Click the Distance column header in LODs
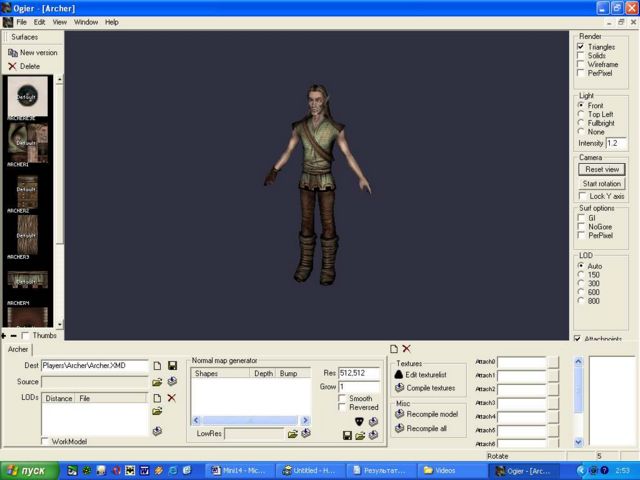The image size is (640, 480). (58, 398)
